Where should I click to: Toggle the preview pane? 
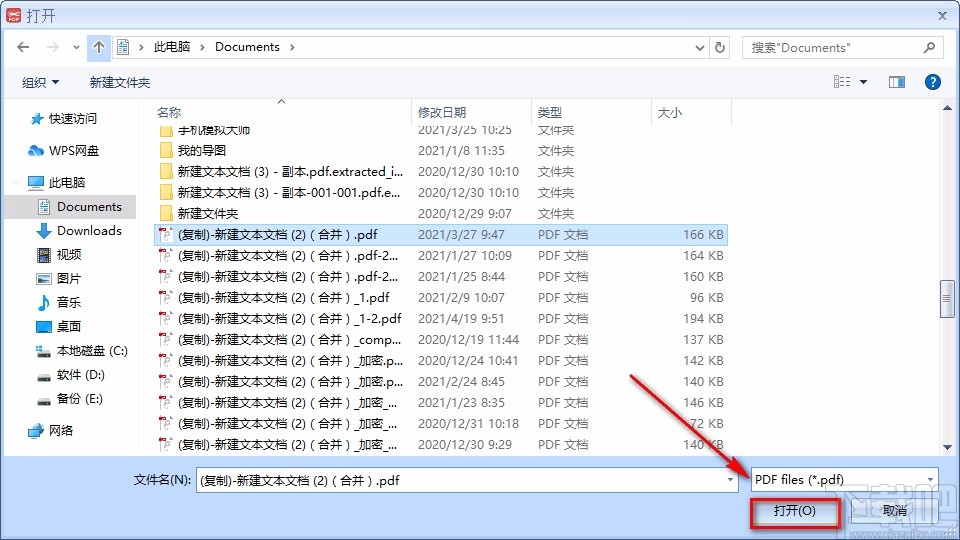(x=897, y=81)
